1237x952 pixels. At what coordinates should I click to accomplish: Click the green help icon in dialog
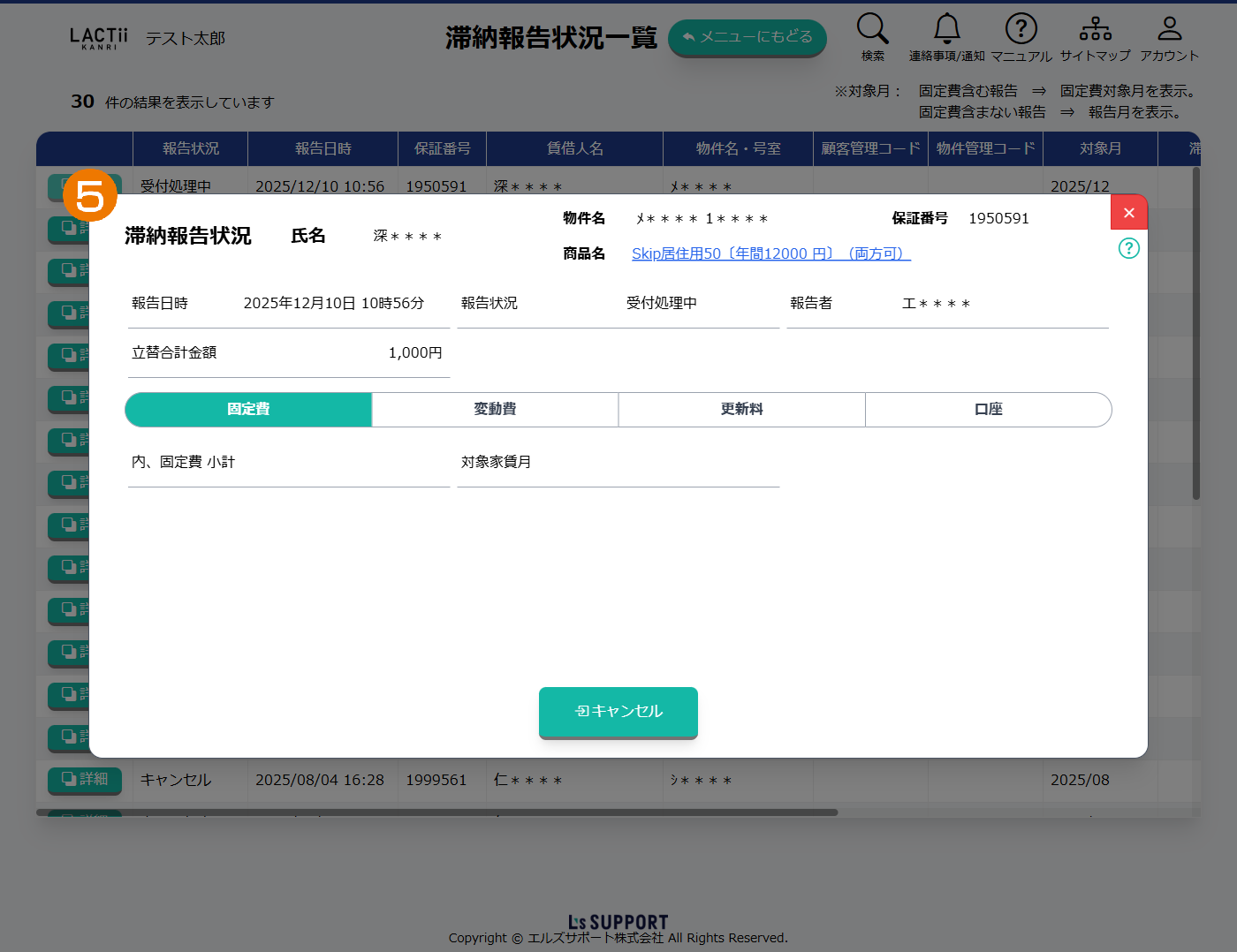(x=1128, y=248)
